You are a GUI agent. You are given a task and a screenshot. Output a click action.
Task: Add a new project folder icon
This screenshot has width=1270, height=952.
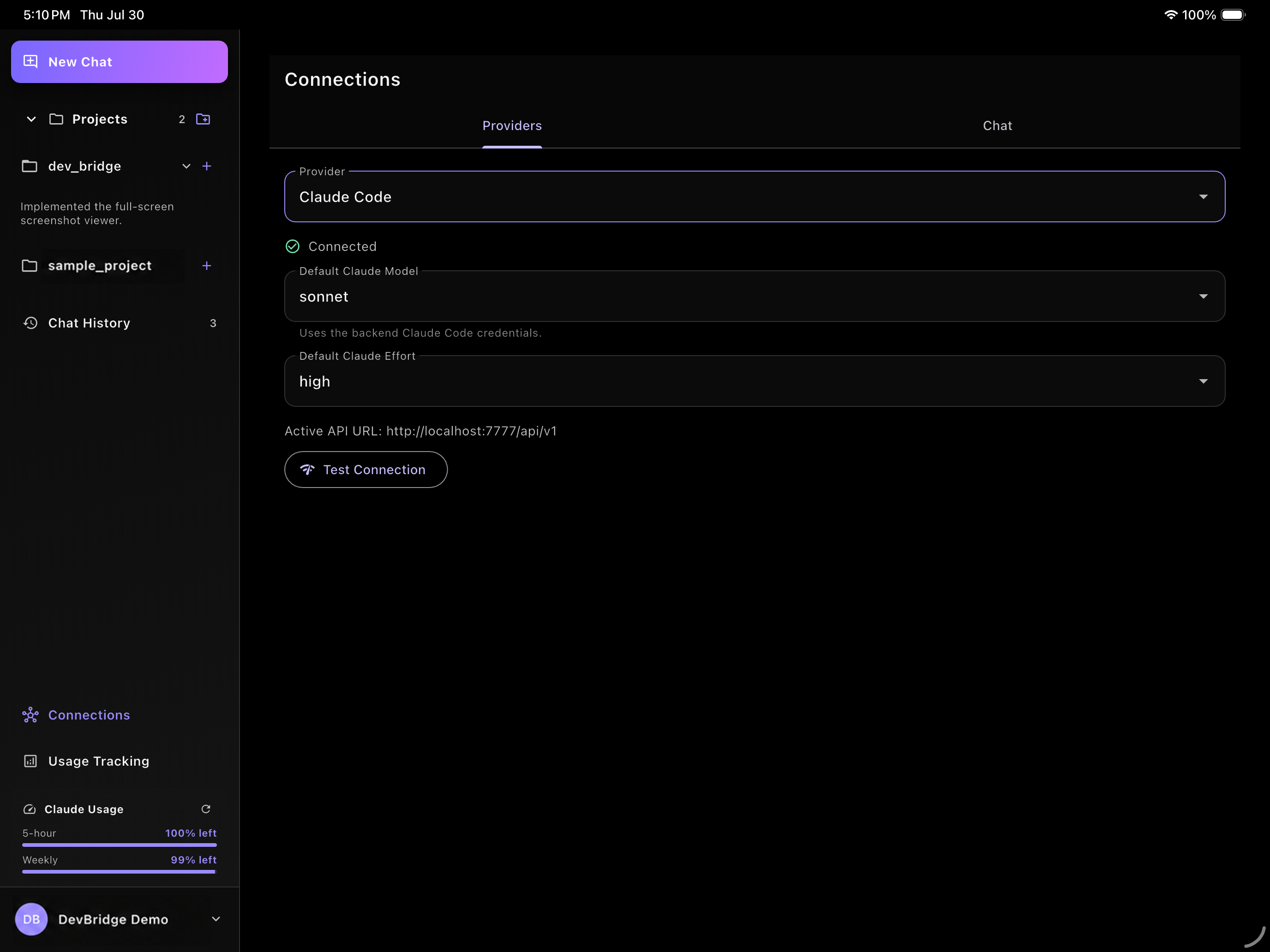click(203, 119)
